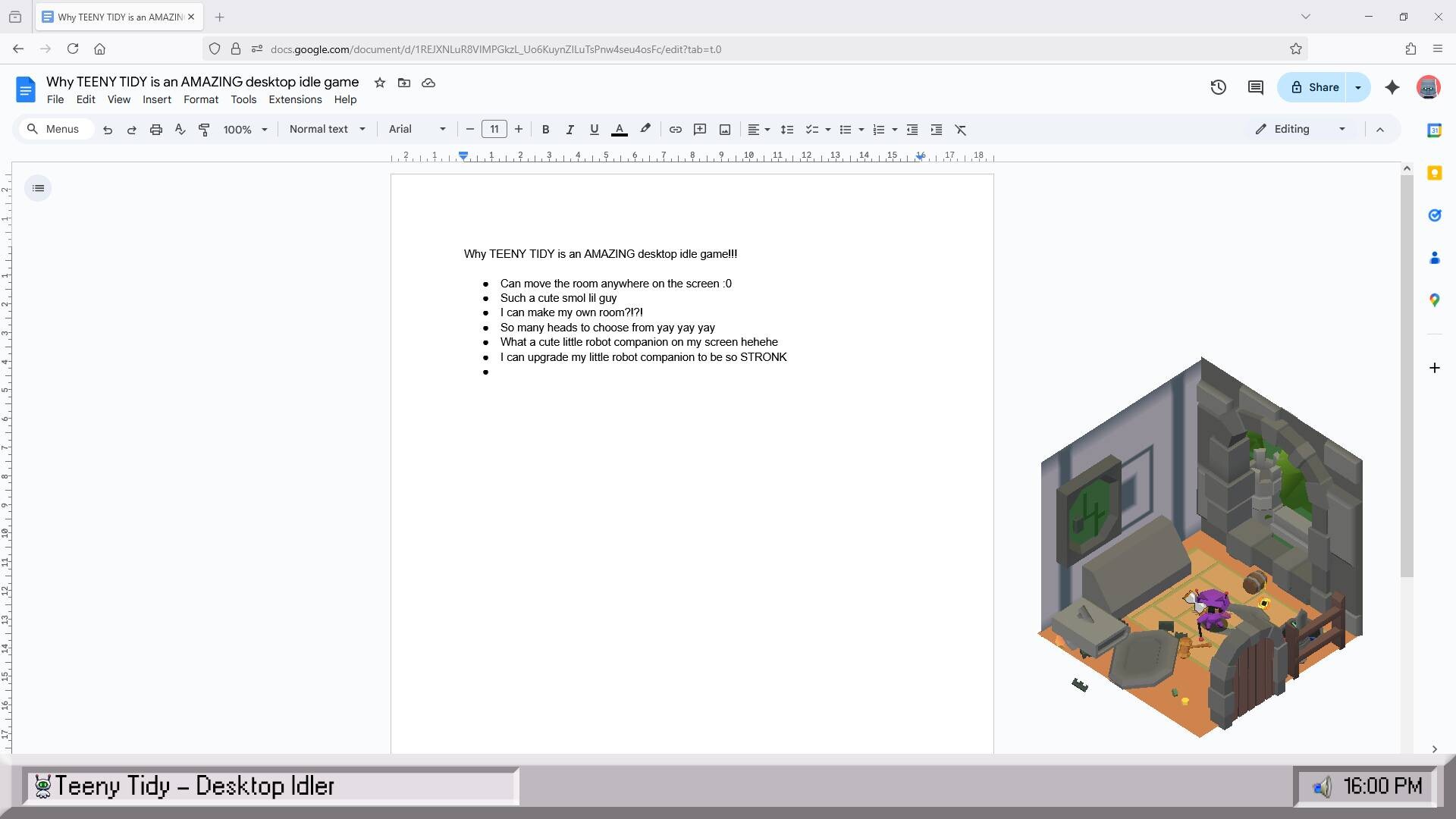The height and width of the screenshot is (819, 1456).
Task: Click the Share button
Action: click(1316, 87)
